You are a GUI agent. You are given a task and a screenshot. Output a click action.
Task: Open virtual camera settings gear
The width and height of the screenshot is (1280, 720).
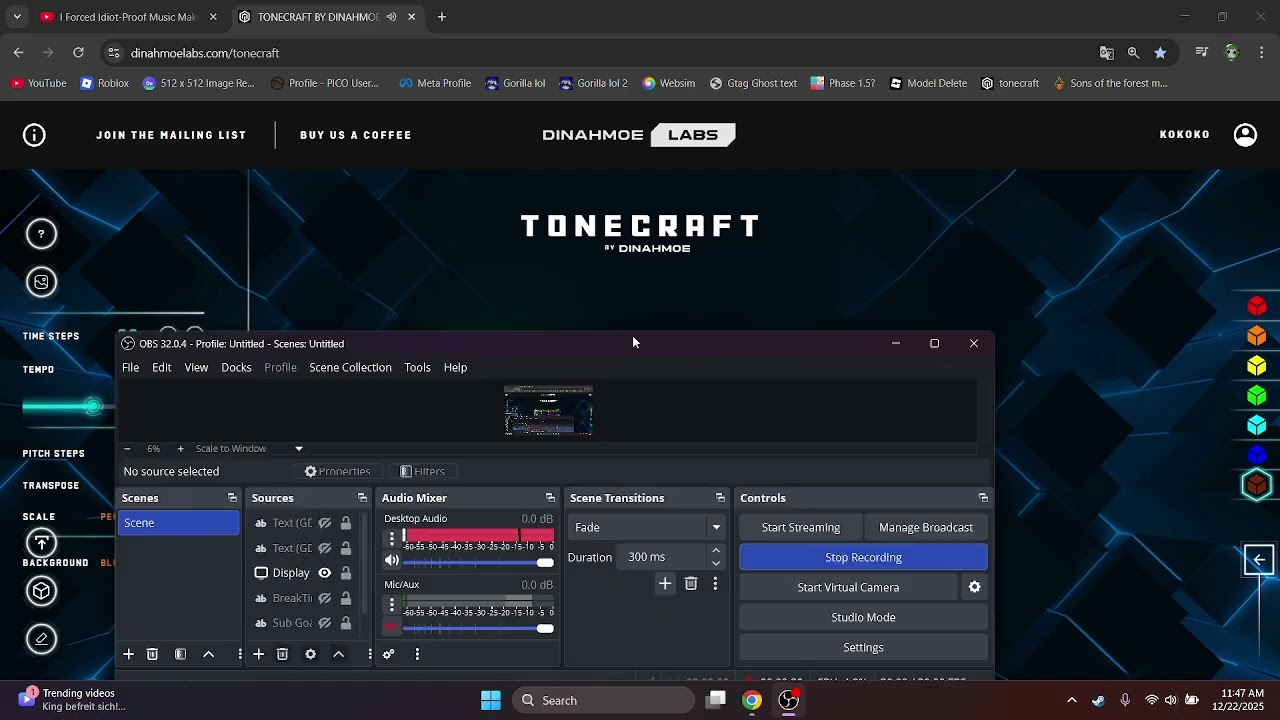975,587
